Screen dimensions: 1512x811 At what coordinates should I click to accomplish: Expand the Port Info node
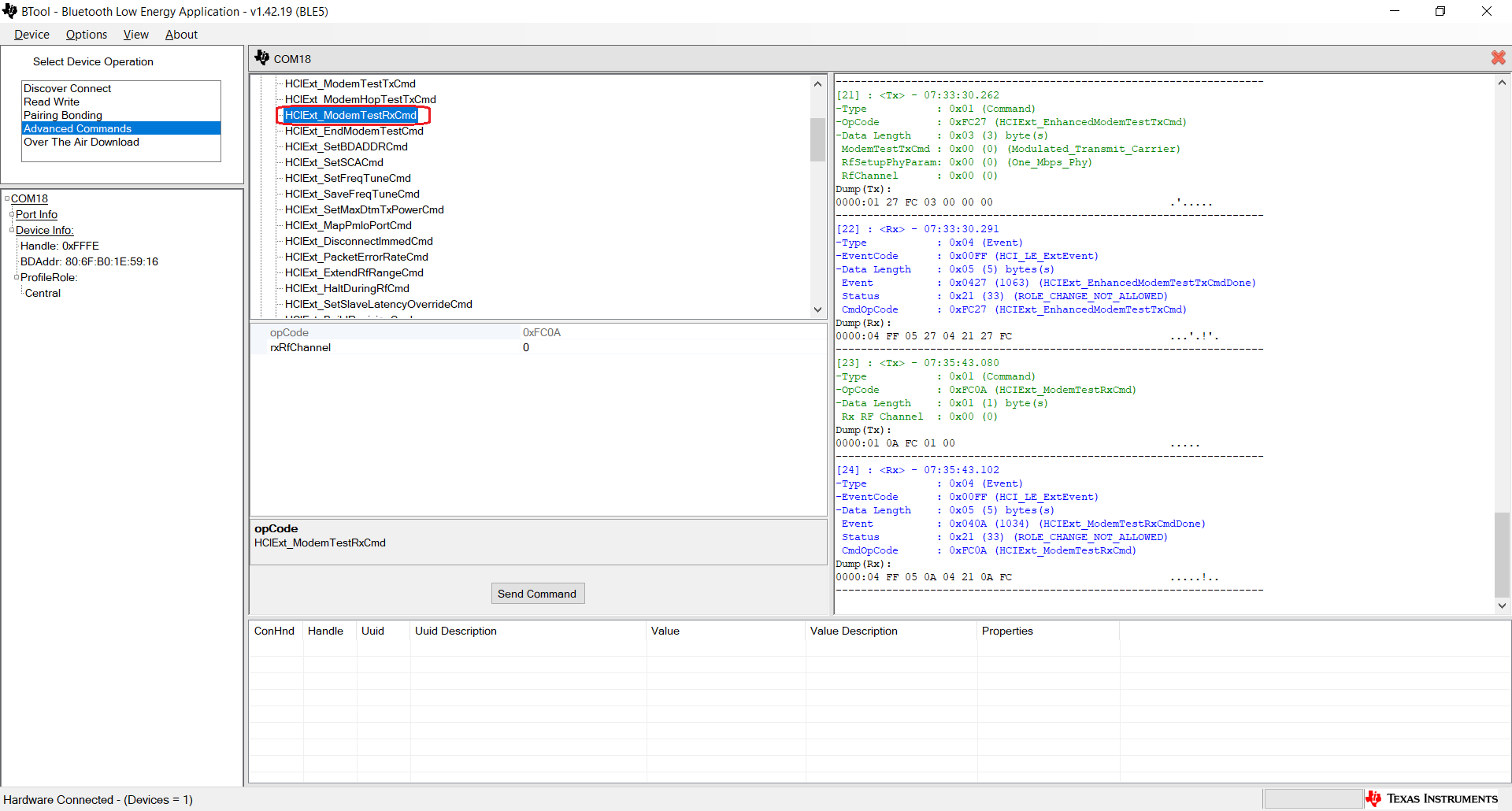[x=11, y=214]
